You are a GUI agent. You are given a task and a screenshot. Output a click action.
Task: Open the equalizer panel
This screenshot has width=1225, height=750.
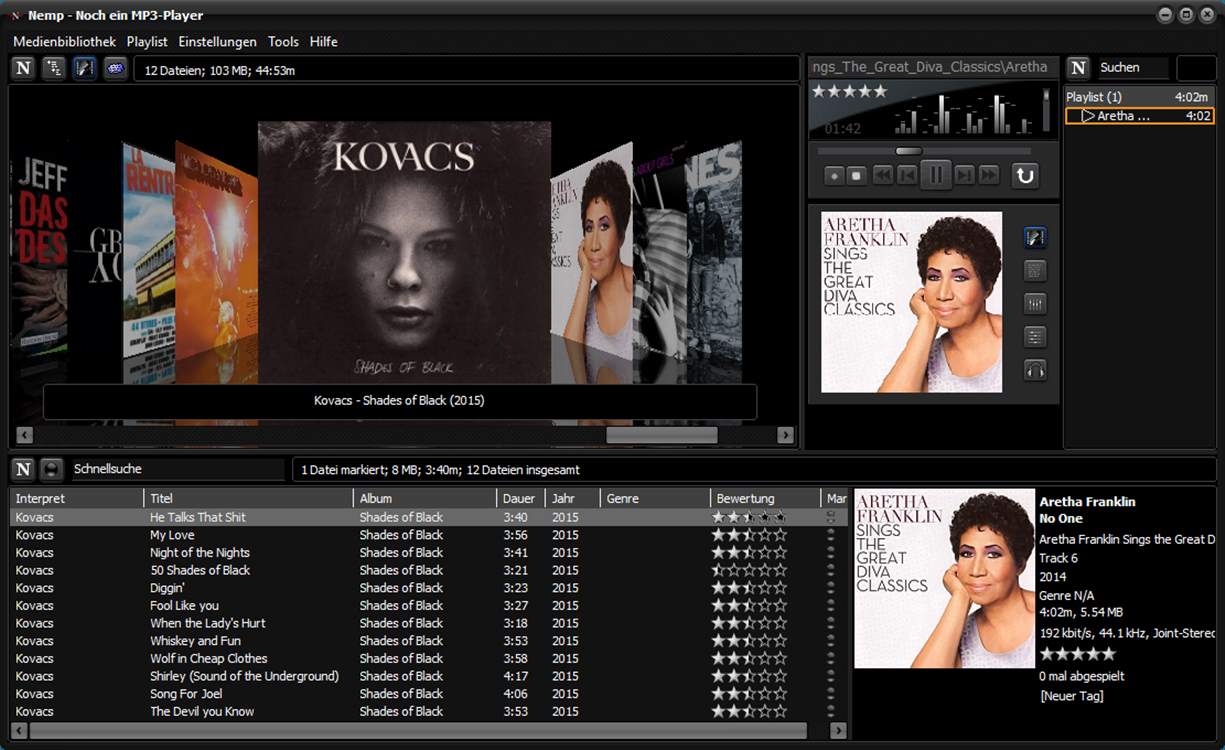[1035, 303]
